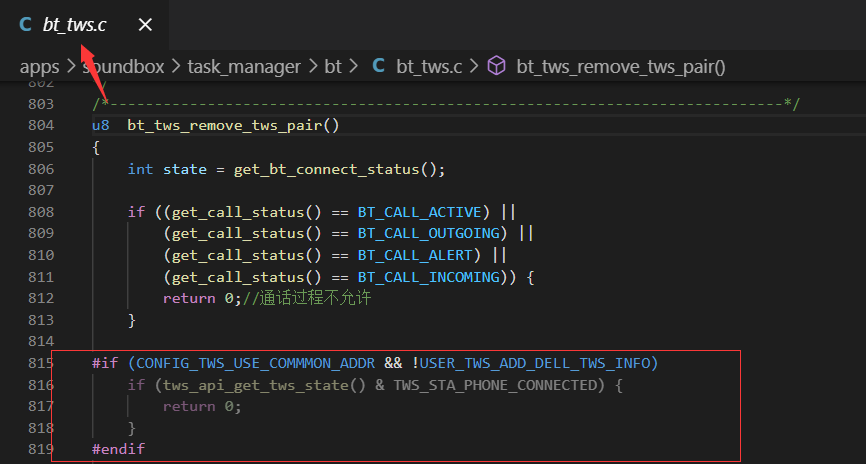The height and width of the screenshot is (464, 866).
Task: Click the CONFIG_TWS_USE_COMMMON_ADDR macro
Action: pyautogui.click(x=256, y=363)
